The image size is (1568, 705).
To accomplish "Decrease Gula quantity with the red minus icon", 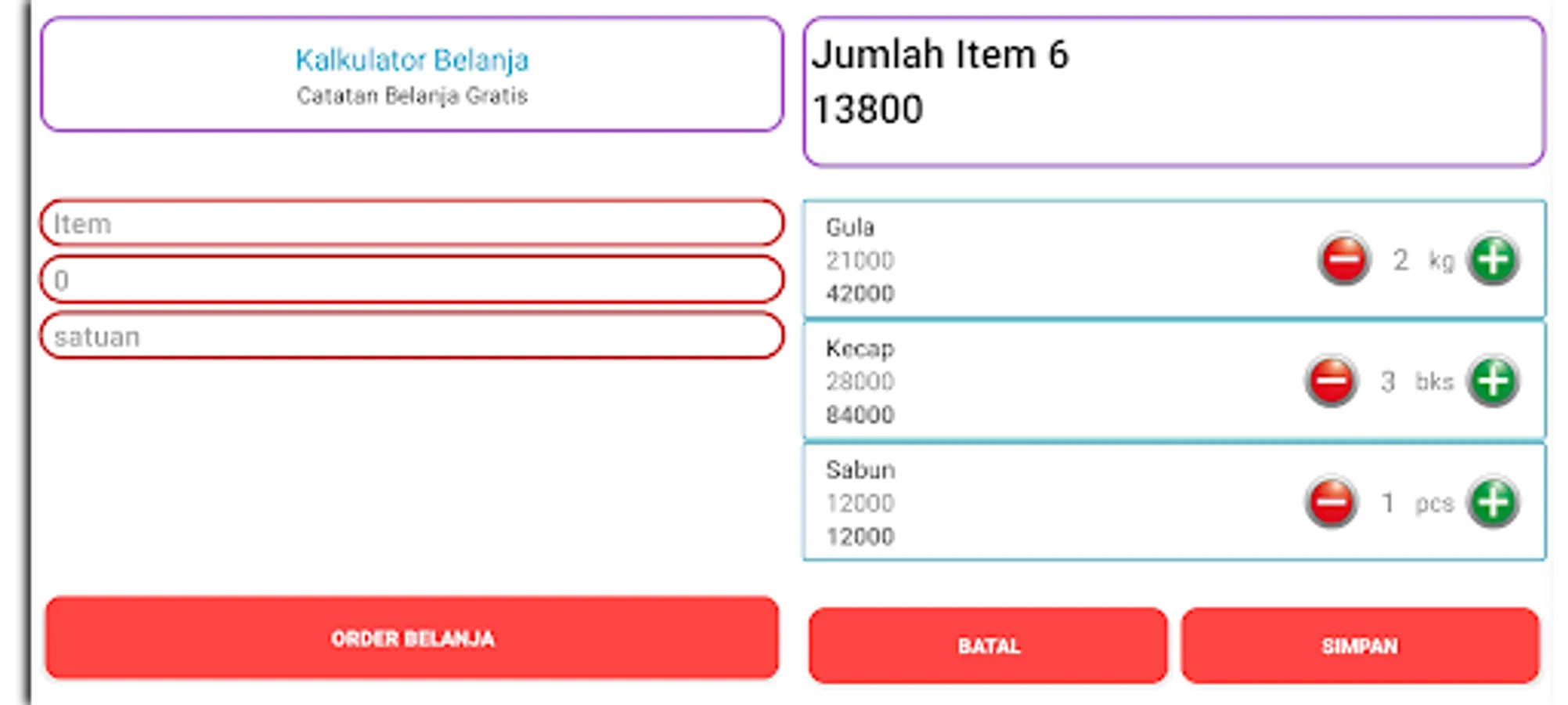I will pos(1343,259).
